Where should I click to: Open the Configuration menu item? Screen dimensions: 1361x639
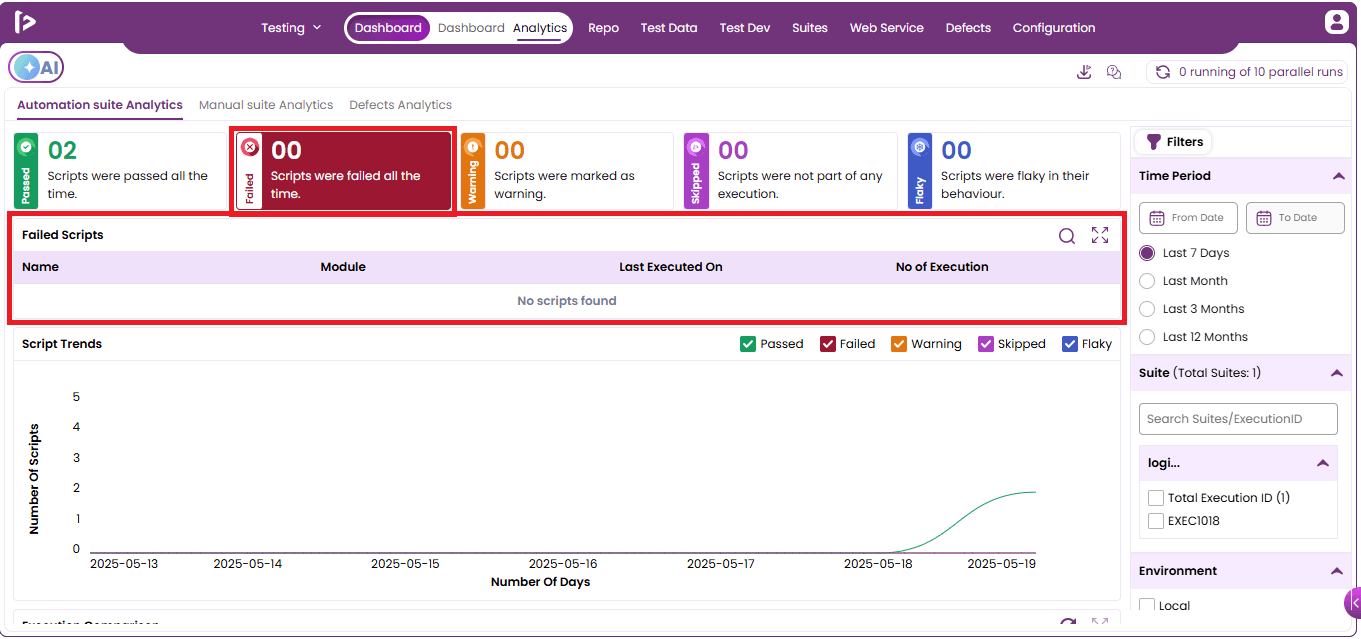[1054, 28]
